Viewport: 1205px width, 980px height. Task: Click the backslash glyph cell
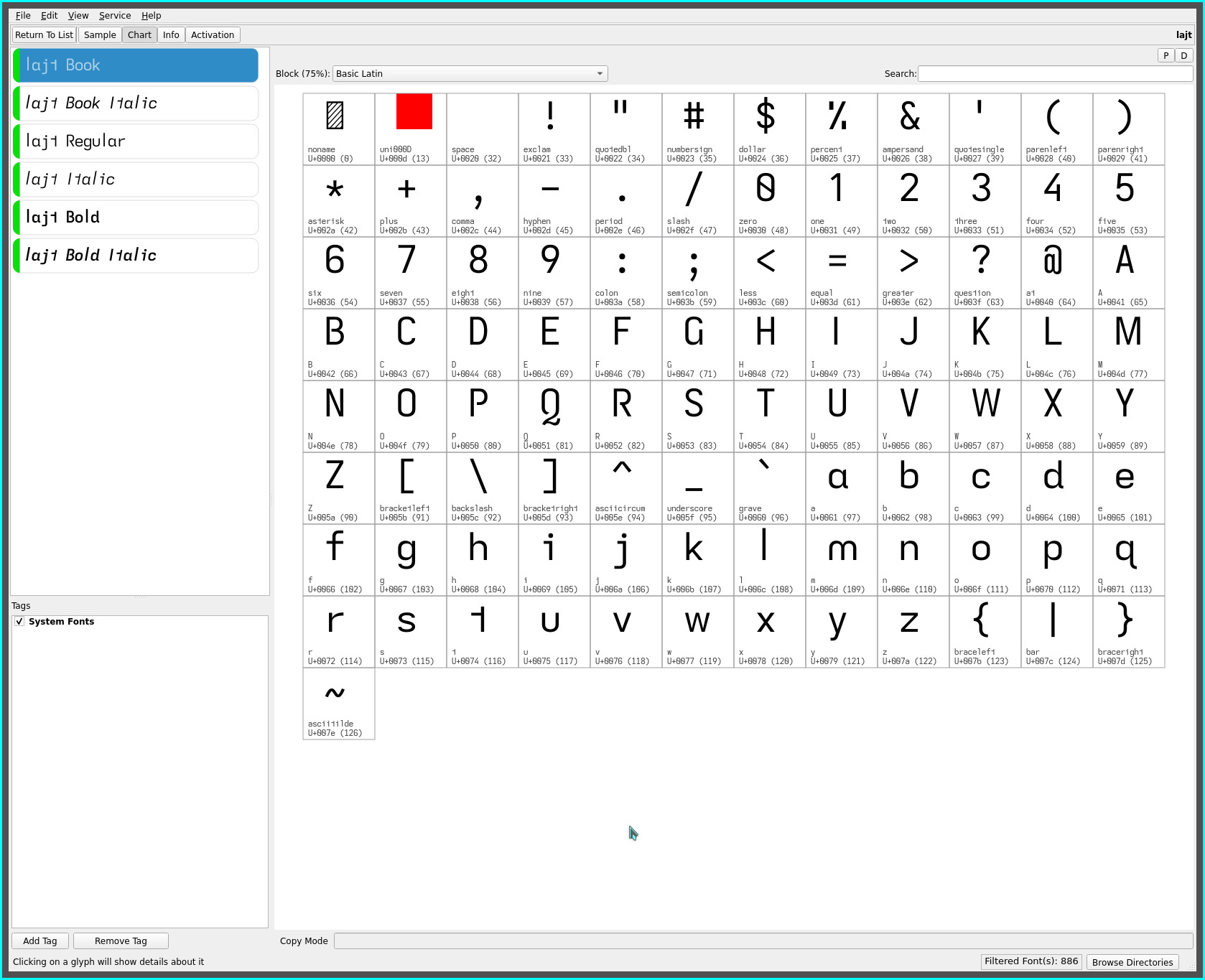tap(483, 488)
